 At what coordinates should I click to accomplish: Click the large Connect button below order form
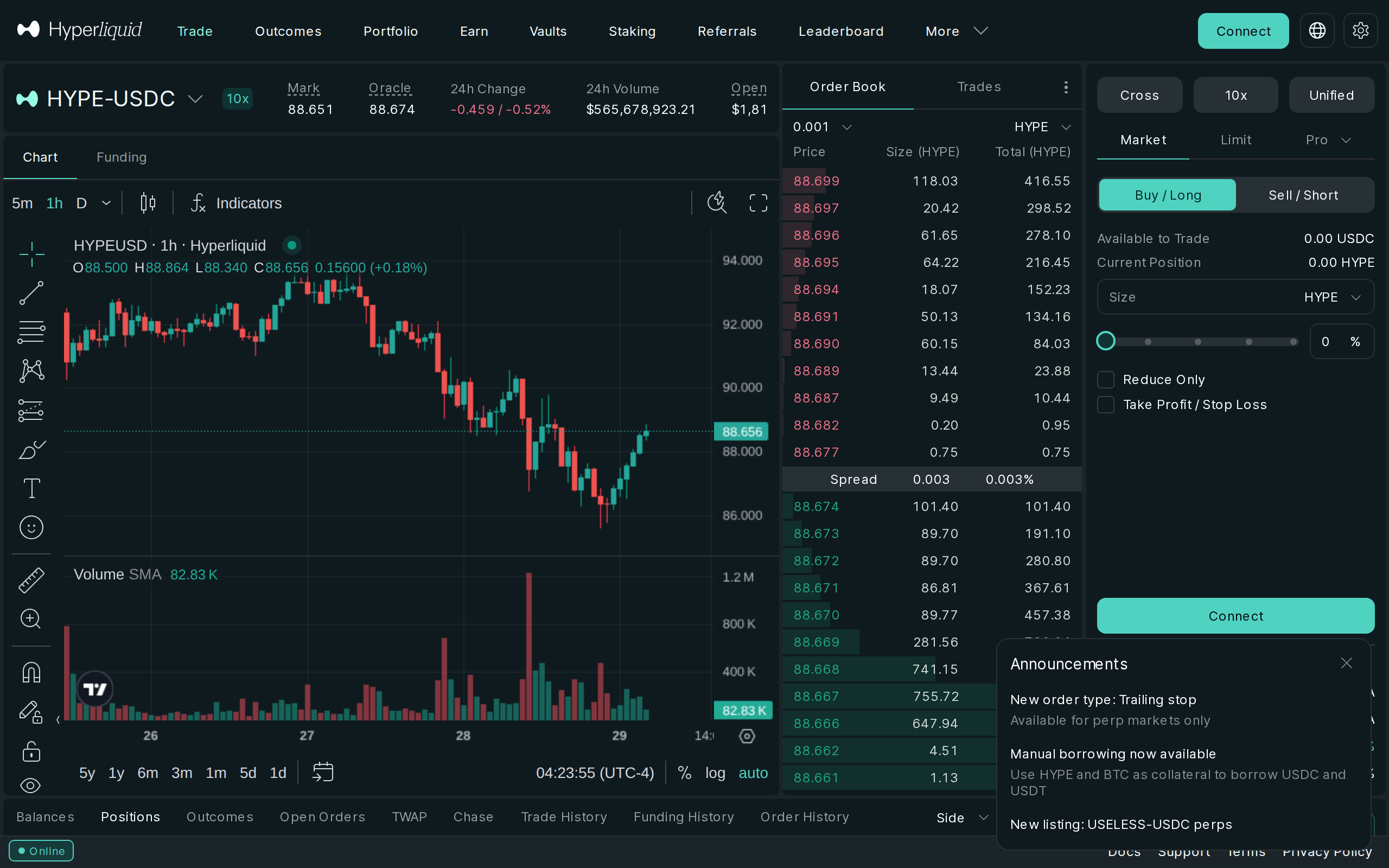click(1235, 616)
